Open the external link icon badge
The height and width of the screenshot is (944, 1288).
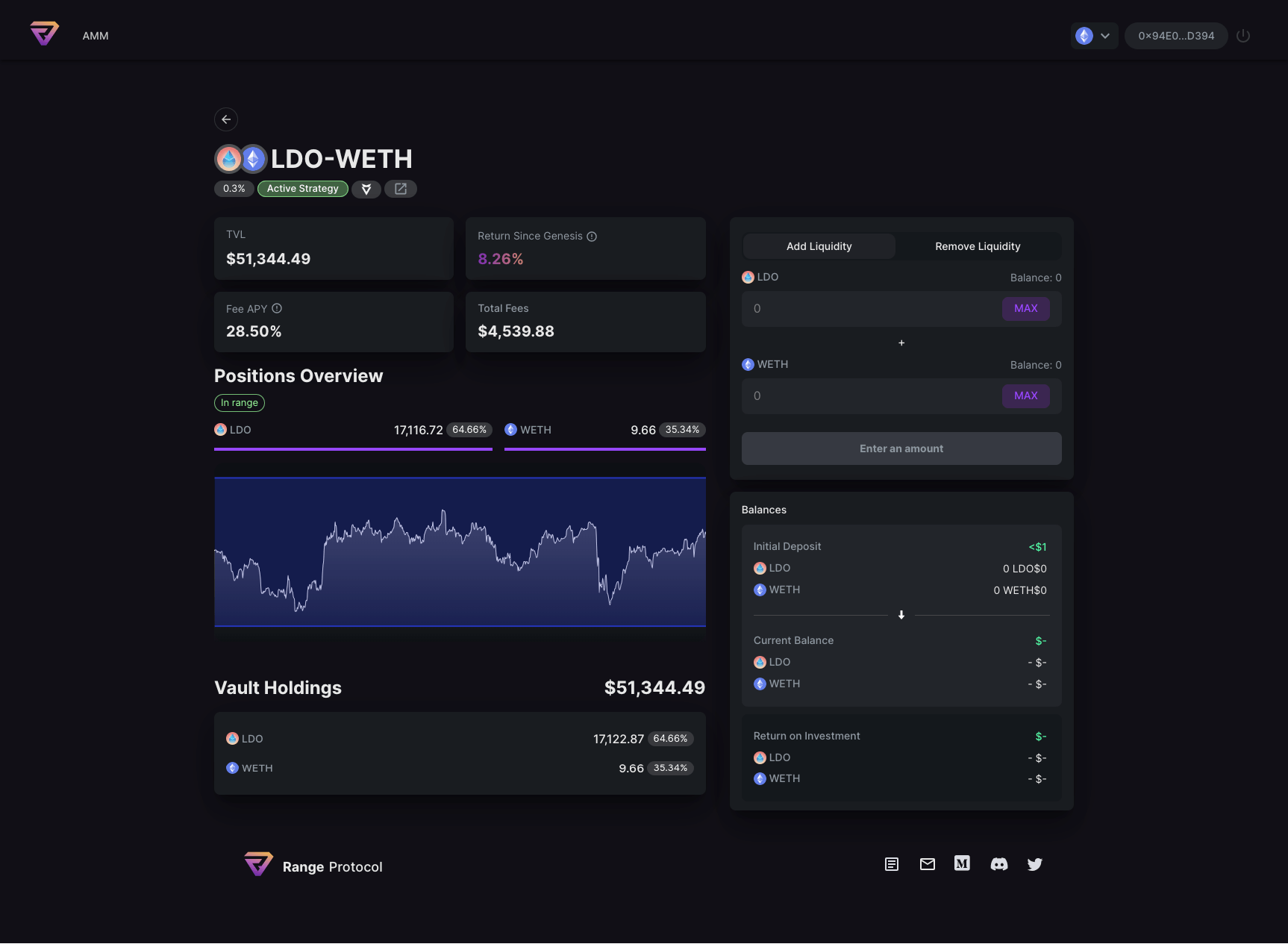(x=401, y=189)
